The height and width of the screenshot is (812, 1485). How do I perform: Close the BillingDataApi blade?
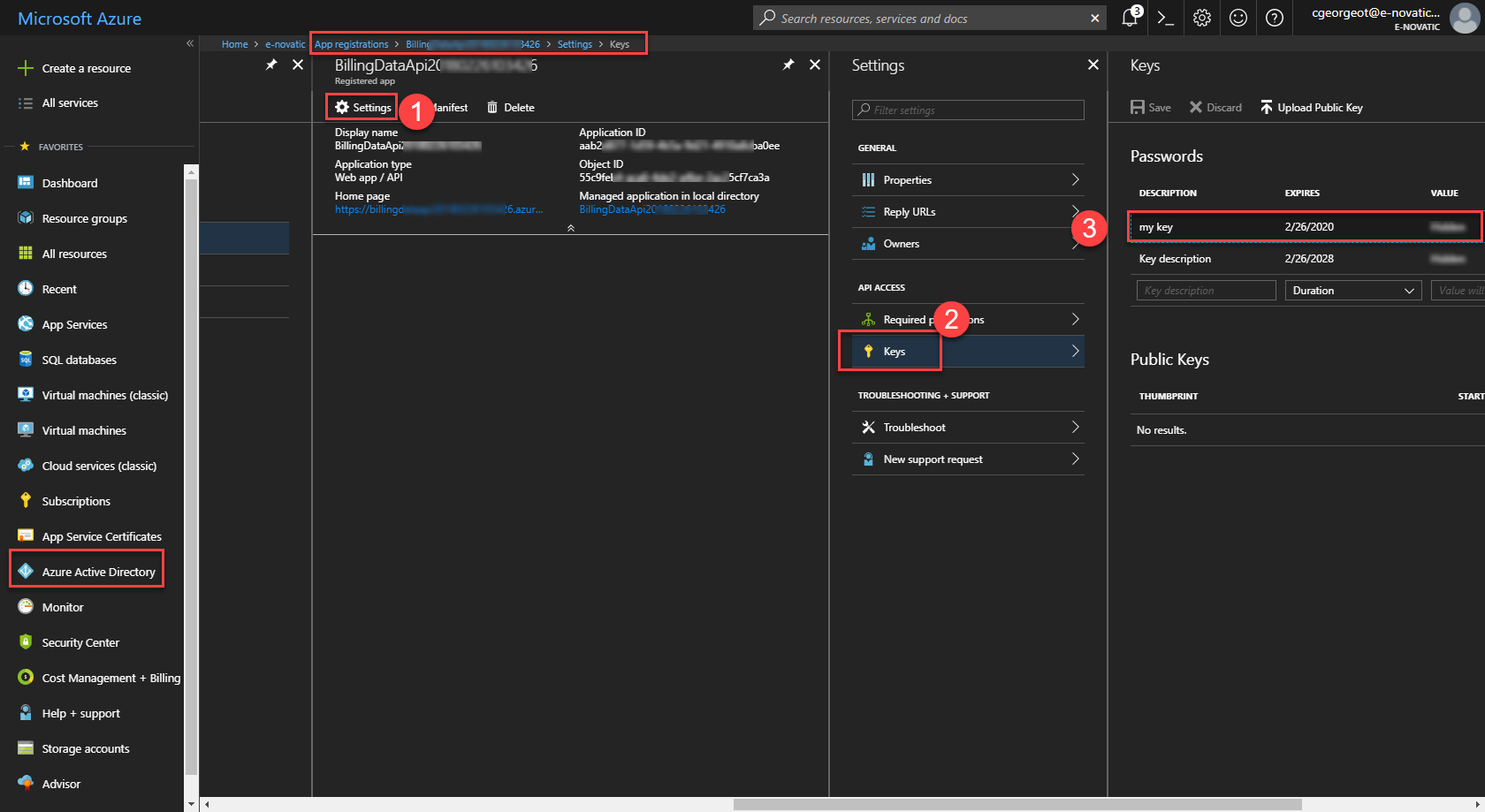click(x=815, y=65)
